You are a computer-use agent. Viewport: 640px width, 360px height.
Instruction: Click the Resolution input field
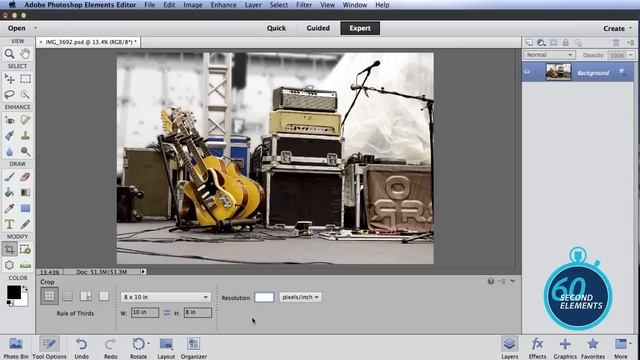[x=264, y=297]
